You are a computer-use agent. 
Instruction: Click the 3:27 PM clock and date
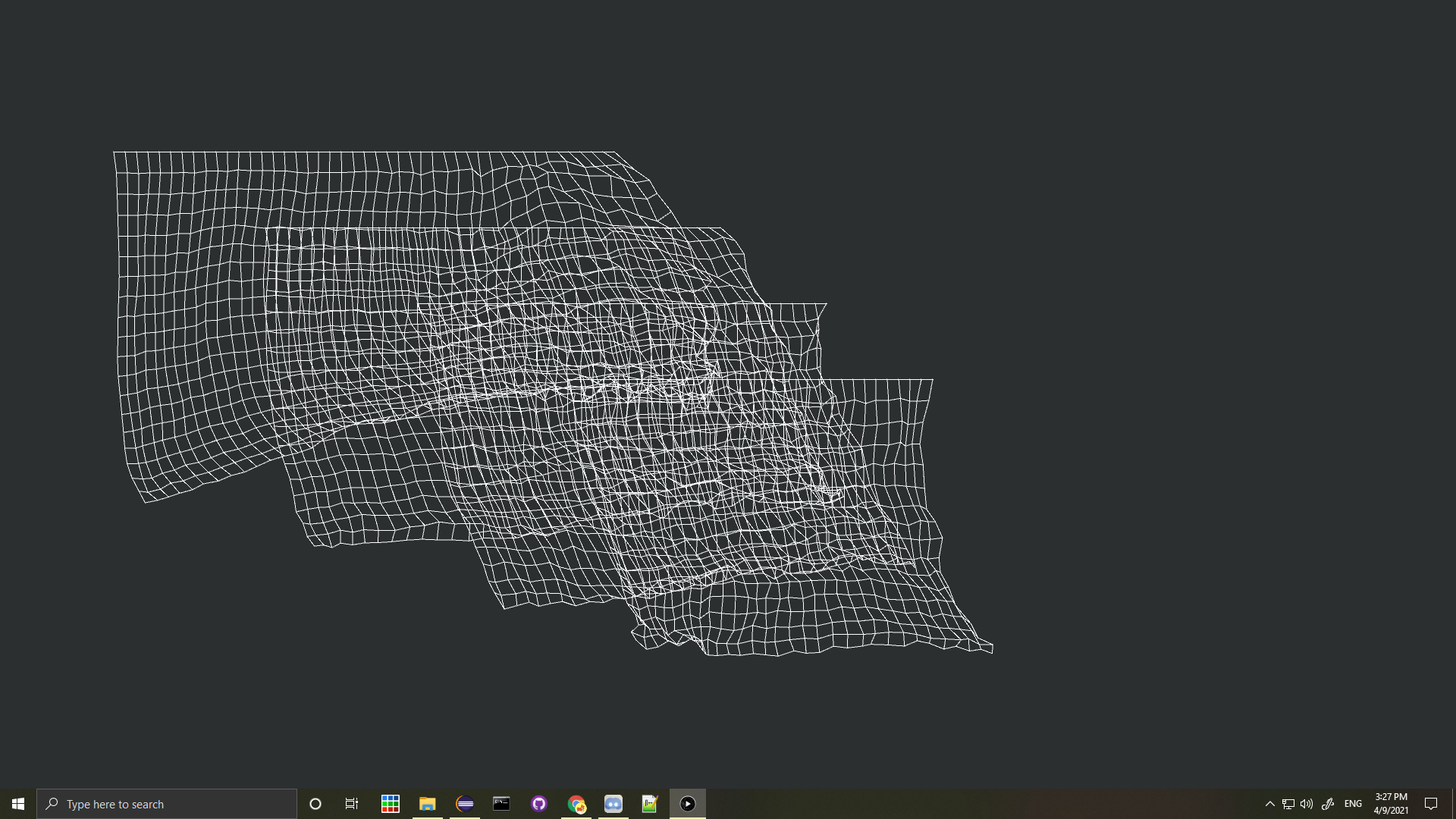pyautogui.click(x=1391, y=804)
